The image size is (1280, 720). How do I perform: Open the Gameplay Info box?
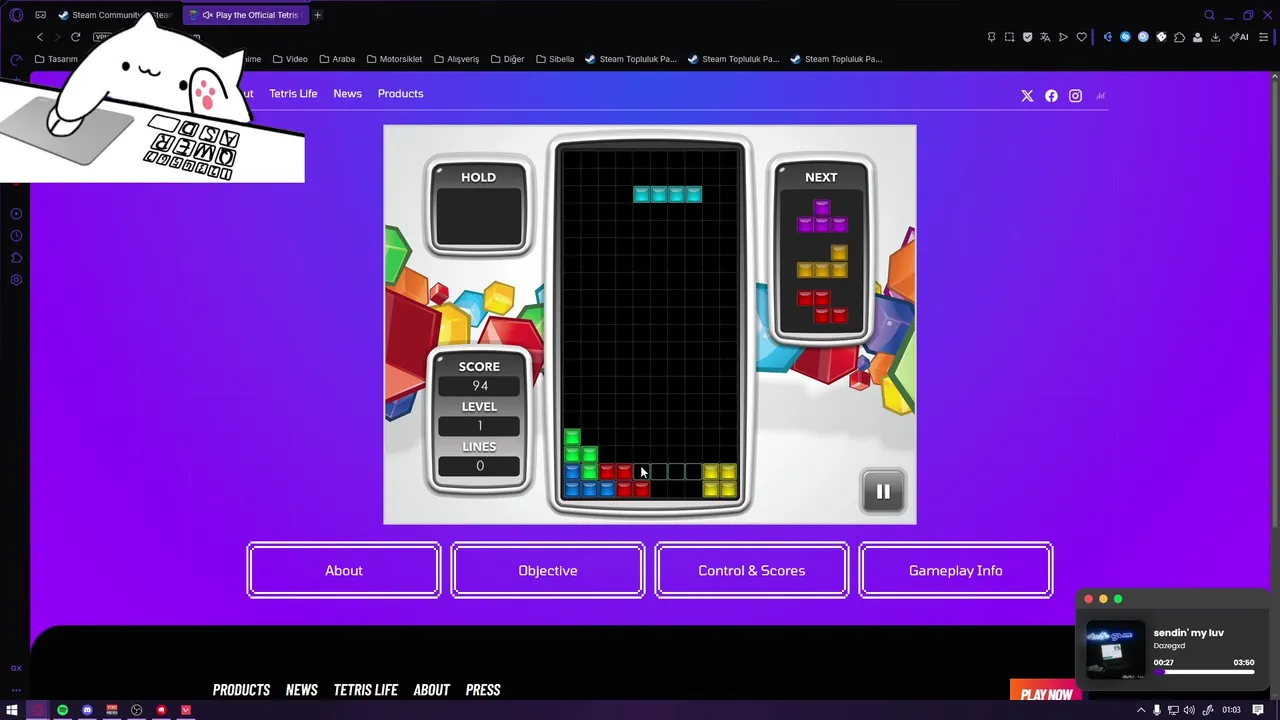coord(956,570)
